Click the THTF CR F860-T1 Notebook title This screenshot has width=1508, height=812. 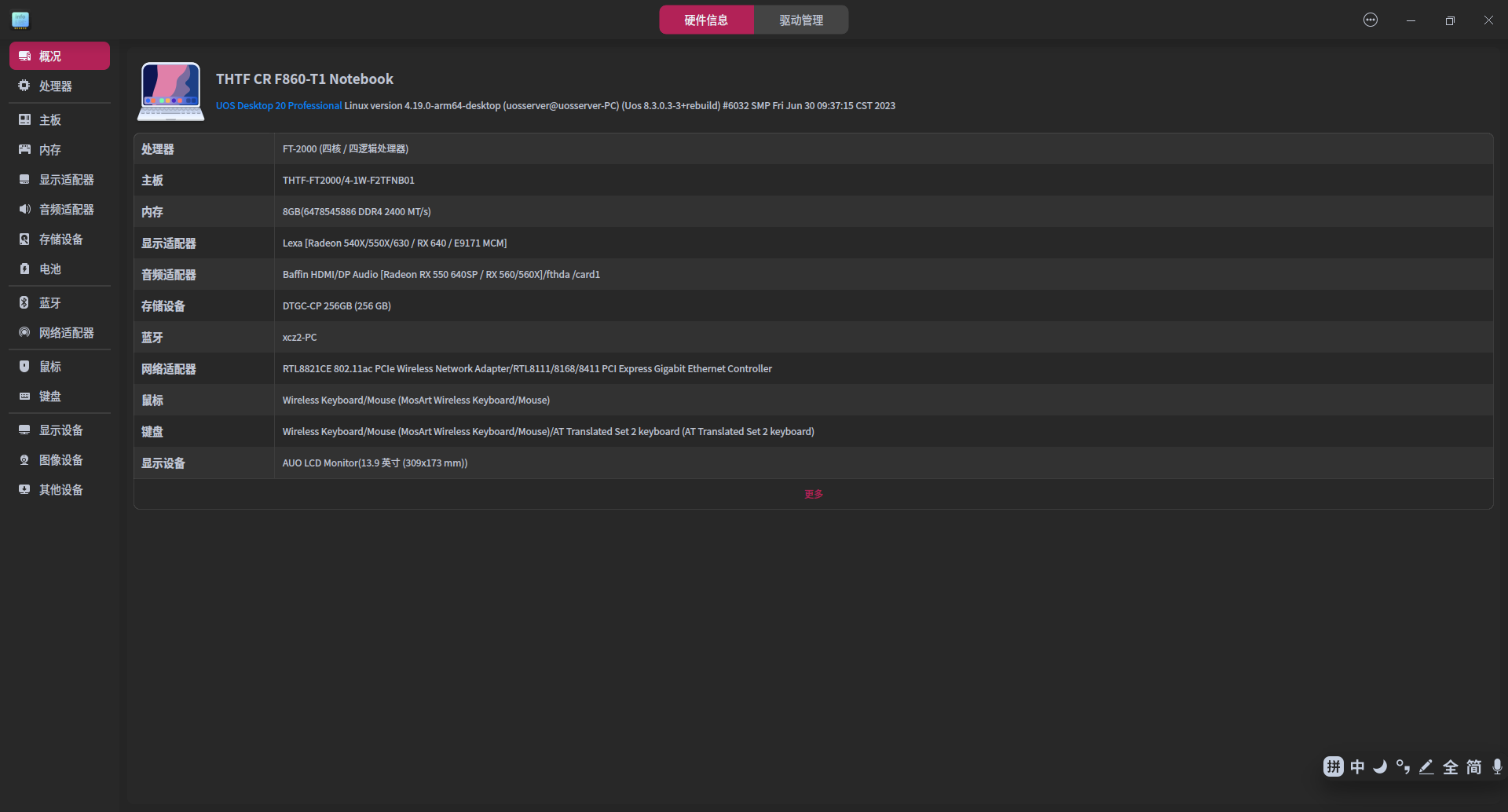pos(305,79)
